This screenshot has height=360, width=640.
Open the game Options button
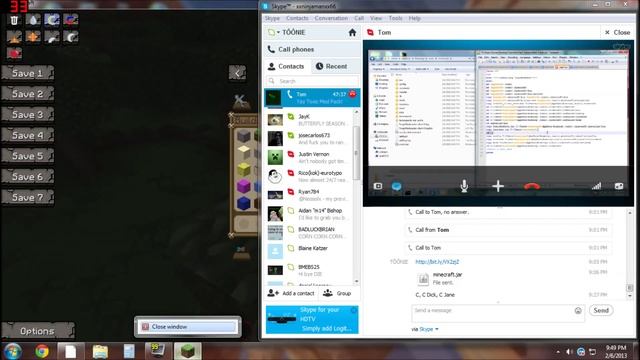tap(38, 331)
